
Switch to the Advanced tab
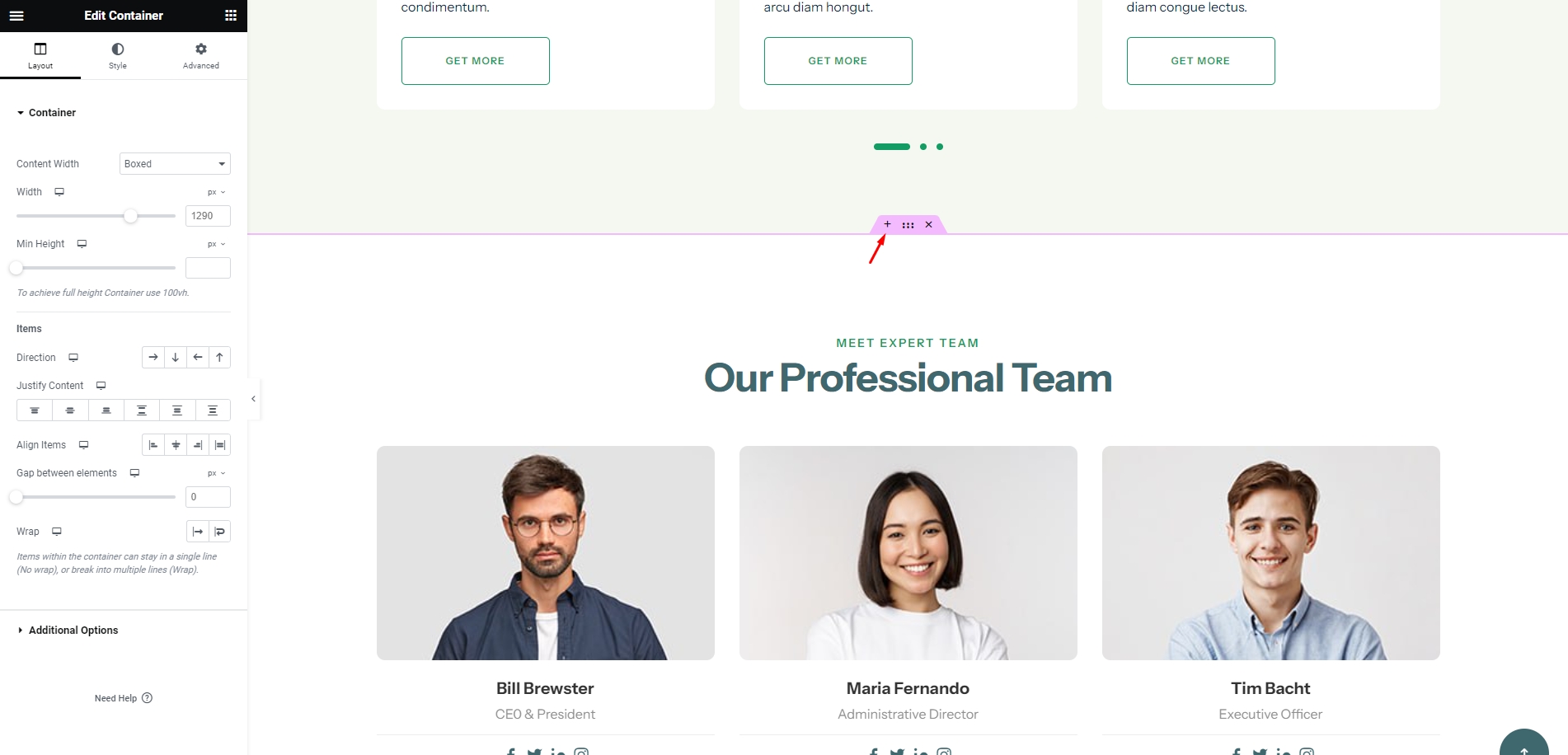[x=201, y=56]
